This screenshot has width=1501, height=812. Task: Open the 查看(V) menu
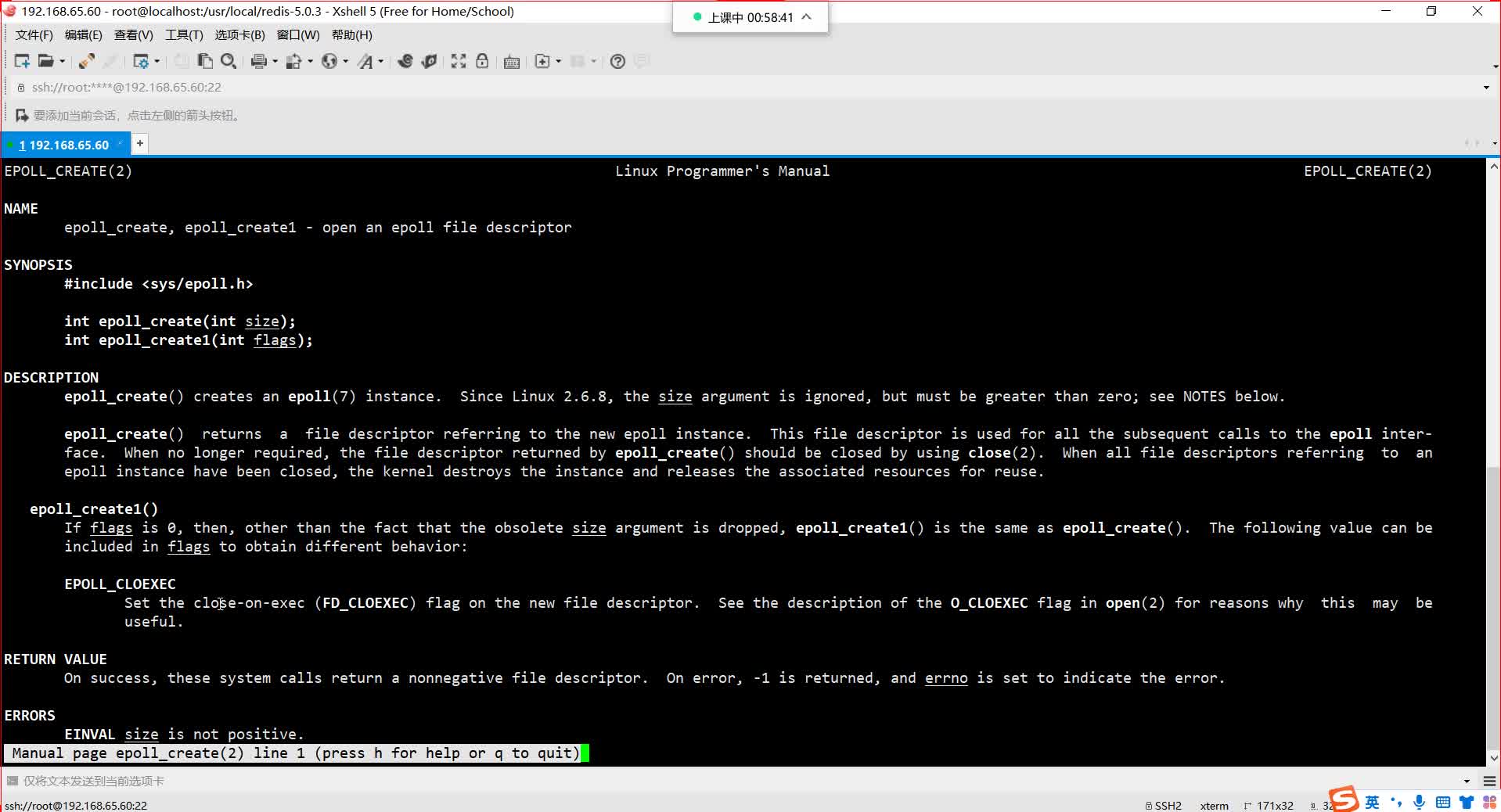pos(134,35)
